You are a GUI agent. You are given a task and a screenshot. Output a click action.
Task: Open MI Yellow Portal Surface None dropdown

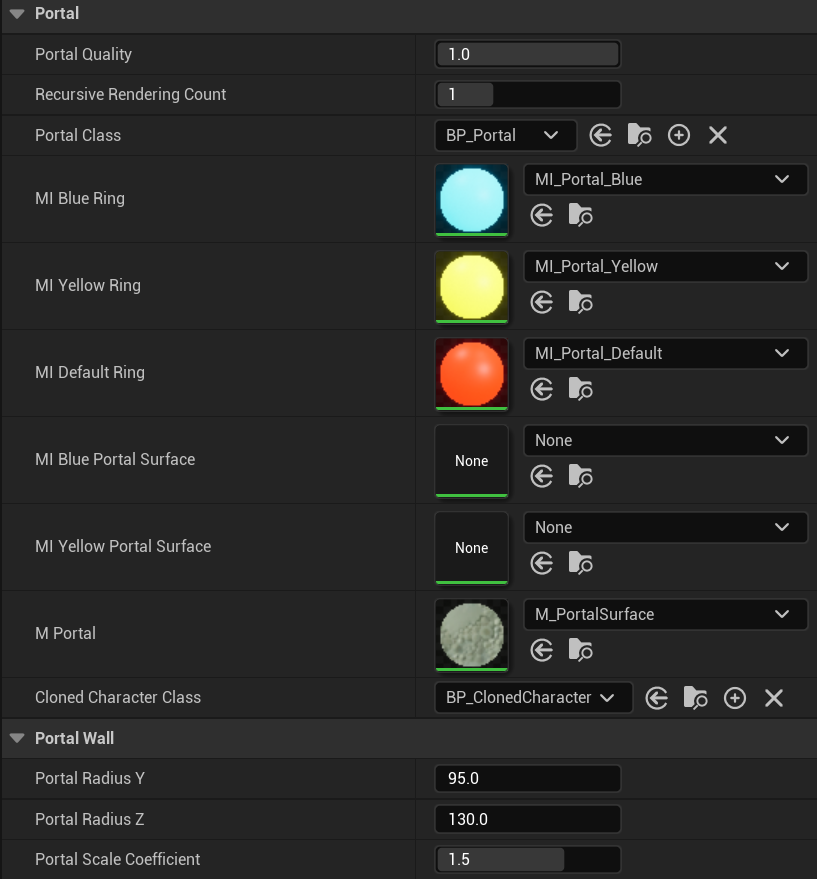click(666, 527)
